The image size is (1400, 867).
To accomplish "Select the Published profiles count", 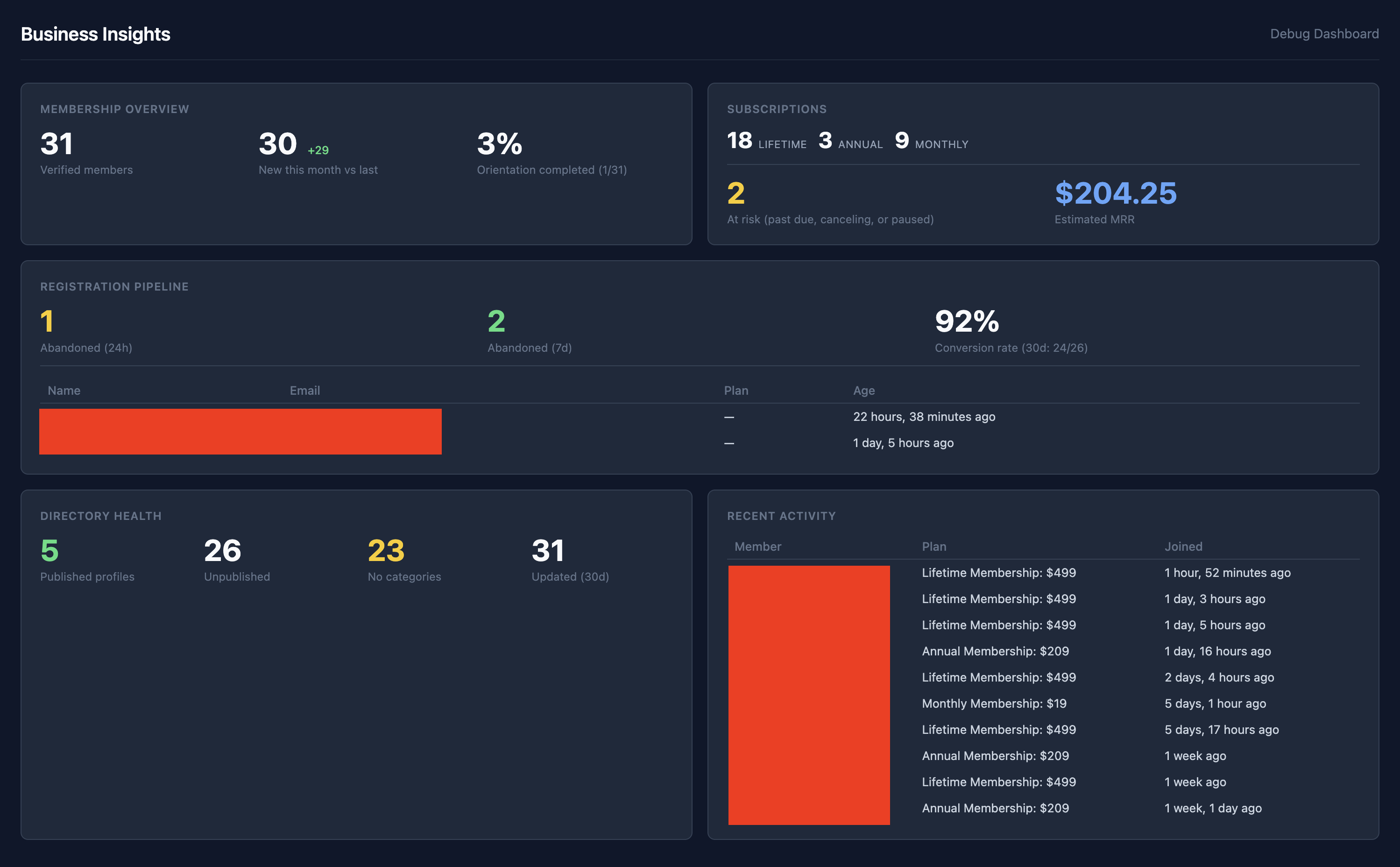I will click(x=48, y=550).
